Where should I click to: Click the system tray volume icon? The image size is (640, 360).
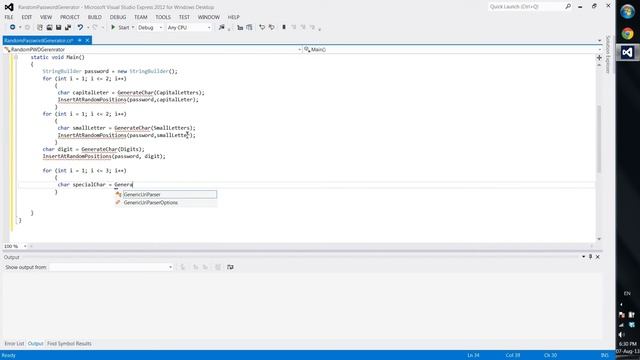coord(622,335)
